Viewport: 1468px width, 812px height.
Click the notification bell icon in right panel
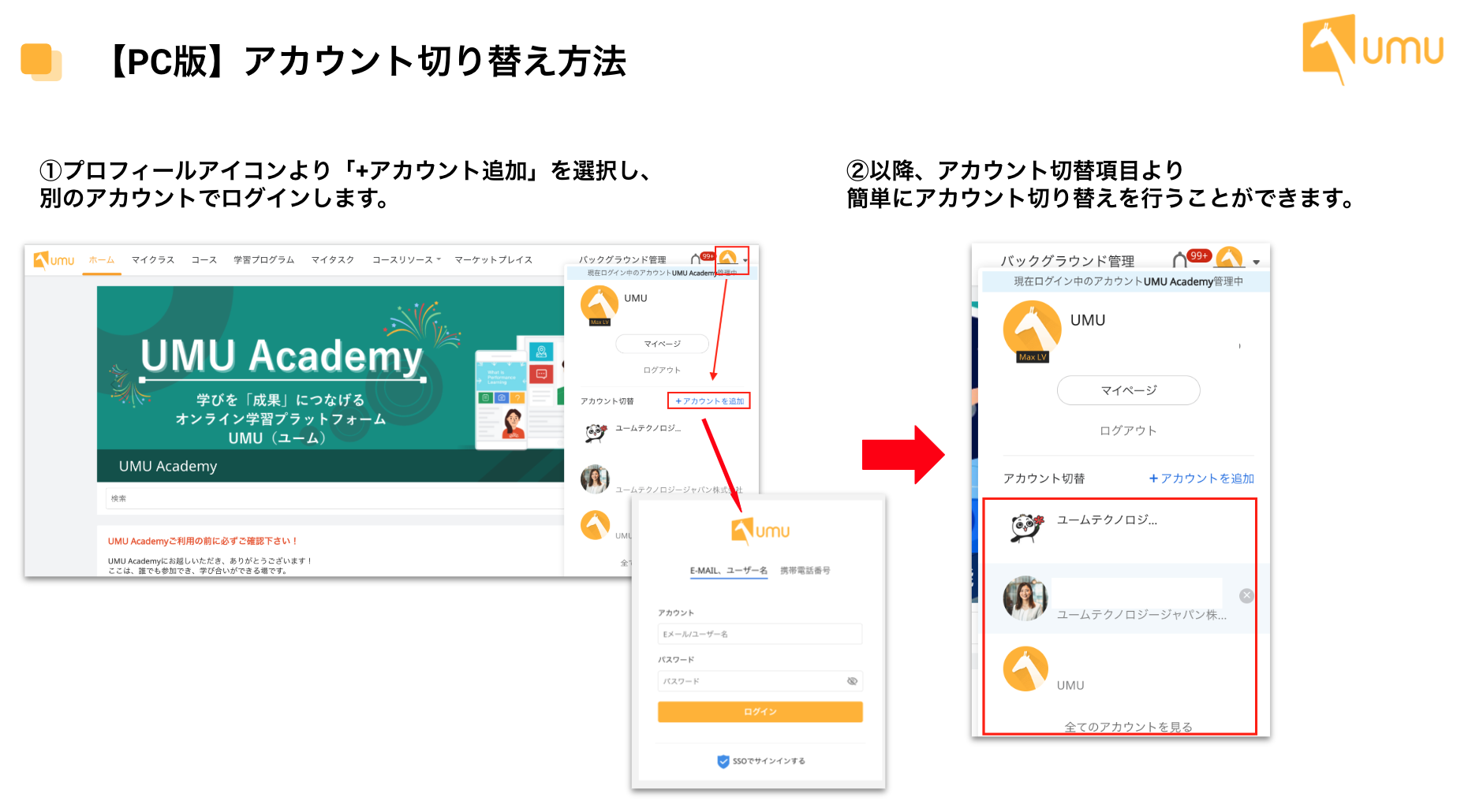coord(1179,260)
